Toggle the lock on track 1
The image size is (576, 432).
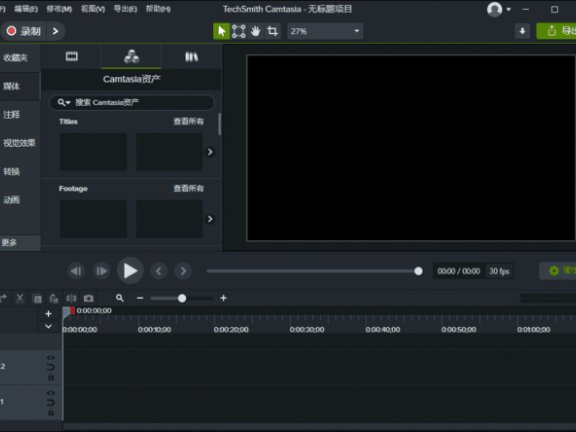(x=51, y=413)
